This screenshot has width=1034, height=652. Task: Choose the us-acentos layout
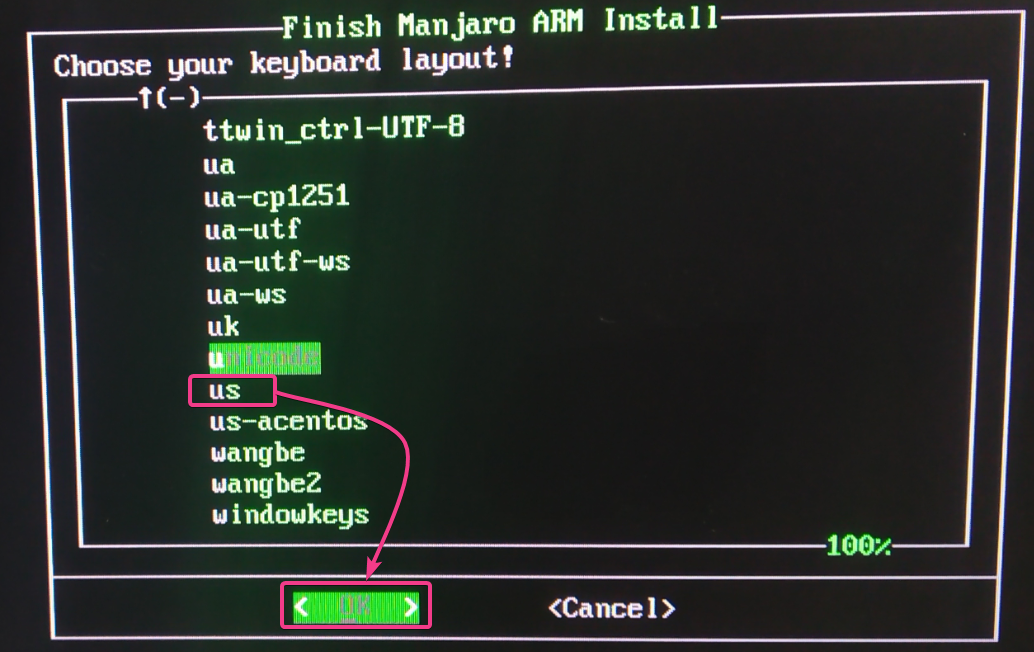tap(288, 421)
